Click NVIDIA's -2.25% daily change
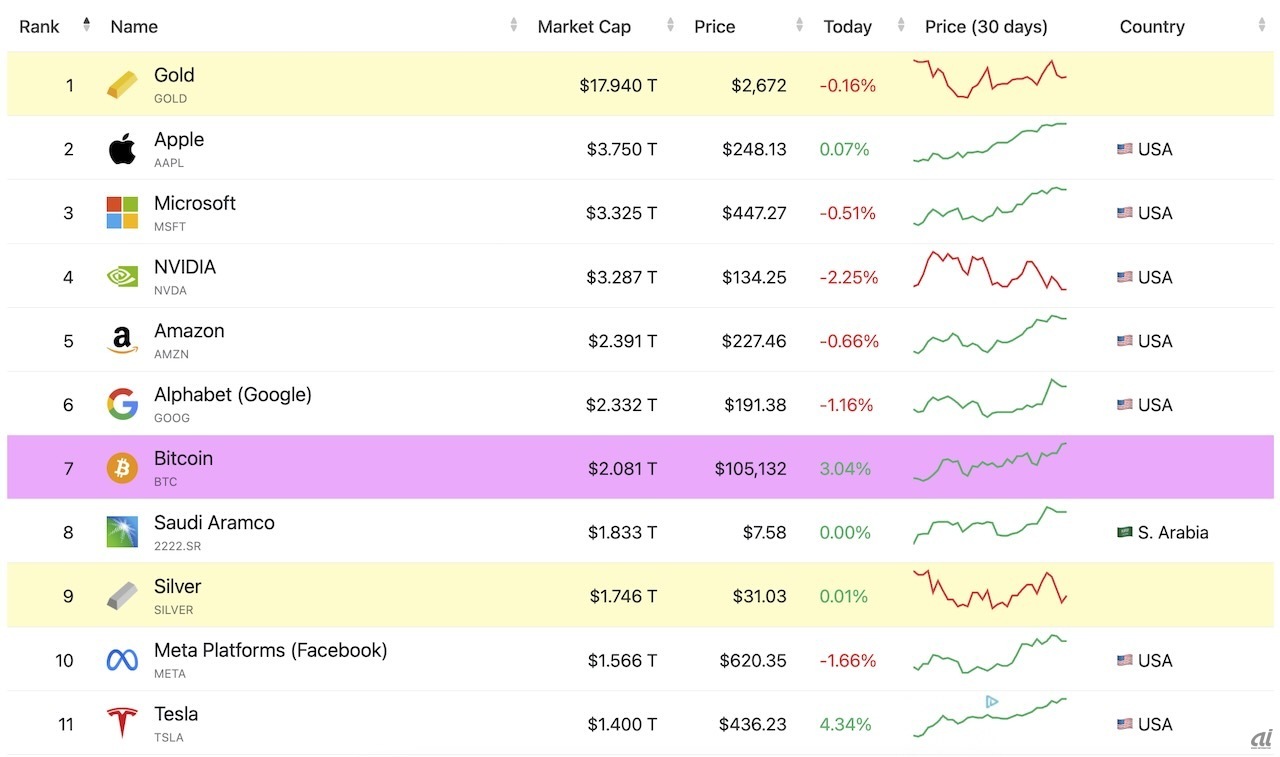The width and height of the screenshot is (1280, 757). pos(849,277)
